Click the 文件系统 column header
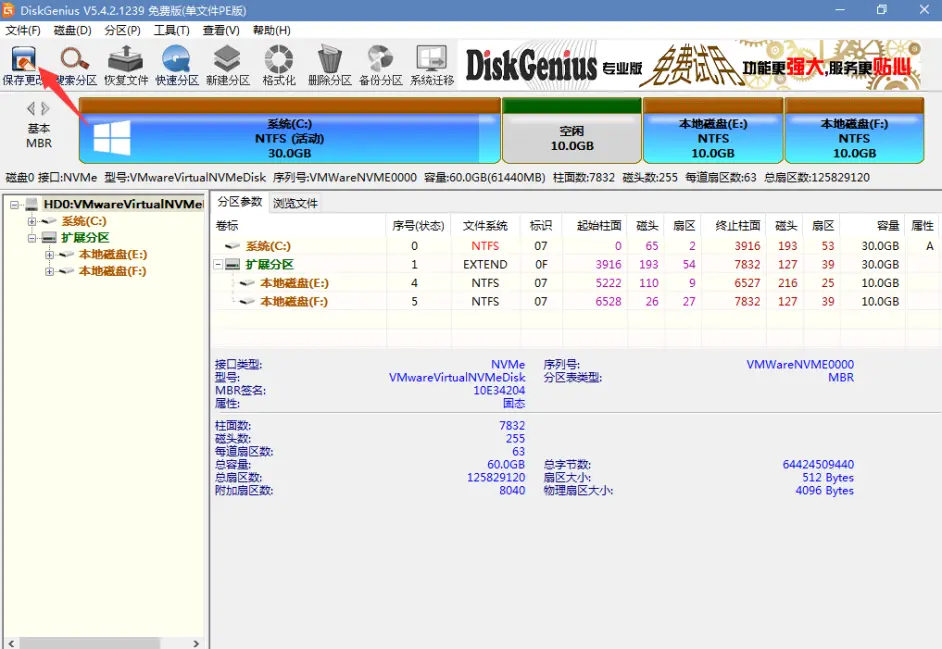This screenshot has width=942, height=649. 485,226
